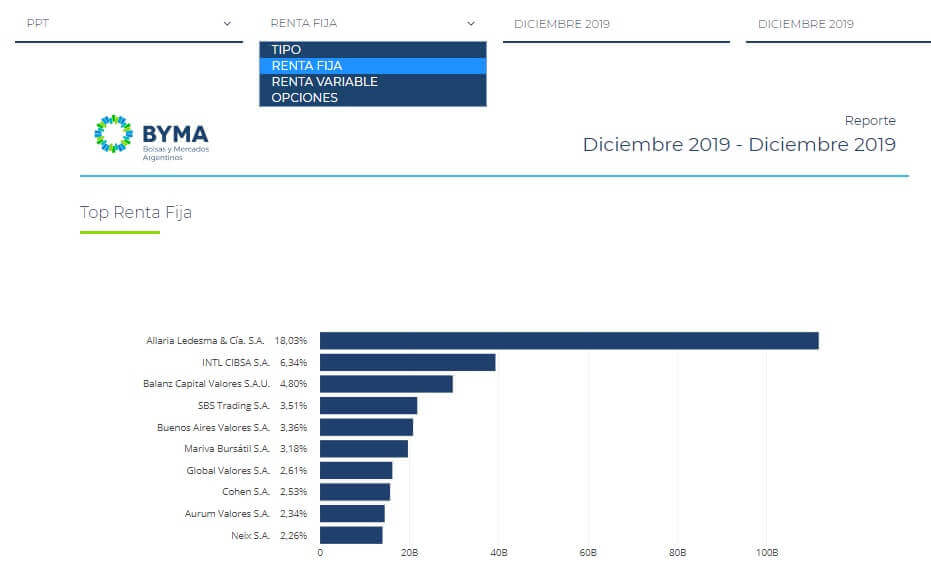The width and height of the screenshot is (931, 574).
Task: Click the Global Valores S.A. label
Action: [228, 471]
